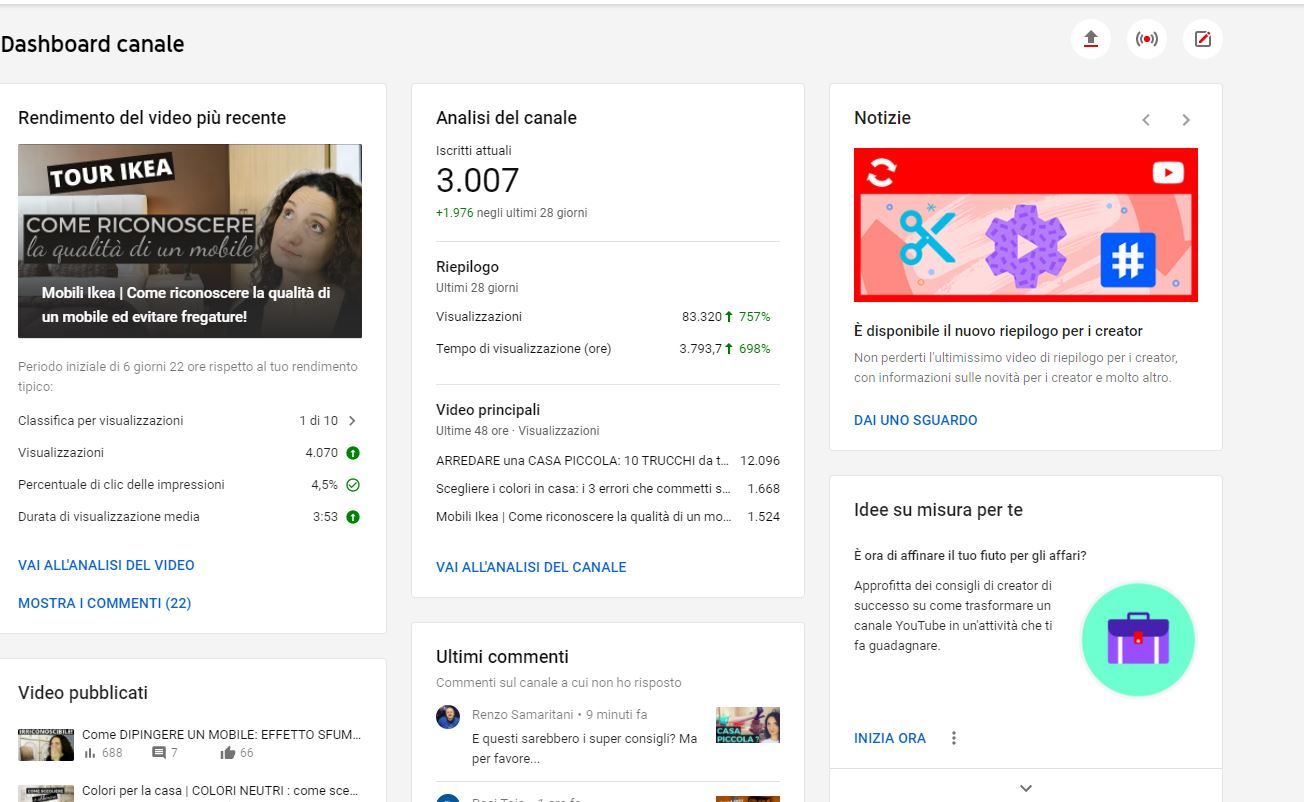Viewport: 1304px width, 802px height.
Task: Open the Tour Ikea latest video thumbnail
Action: click(190, 241)
